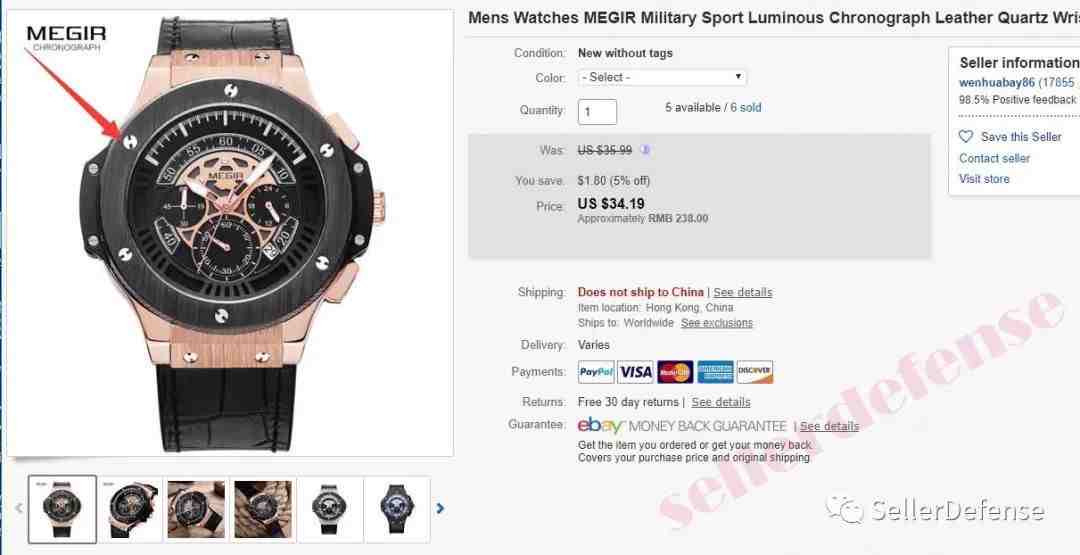
Task: Click the Visit store link
Action: (984, 179)
